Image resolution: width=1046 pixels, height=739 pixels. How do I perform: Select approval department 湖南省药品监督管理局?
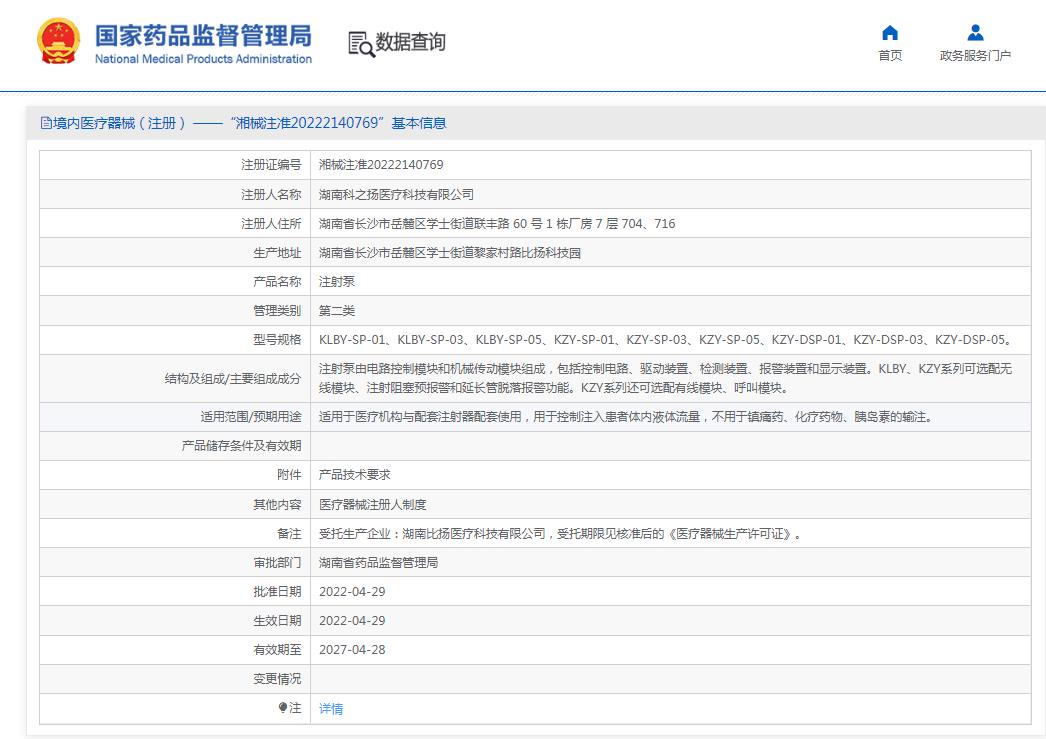coord(378,562)
